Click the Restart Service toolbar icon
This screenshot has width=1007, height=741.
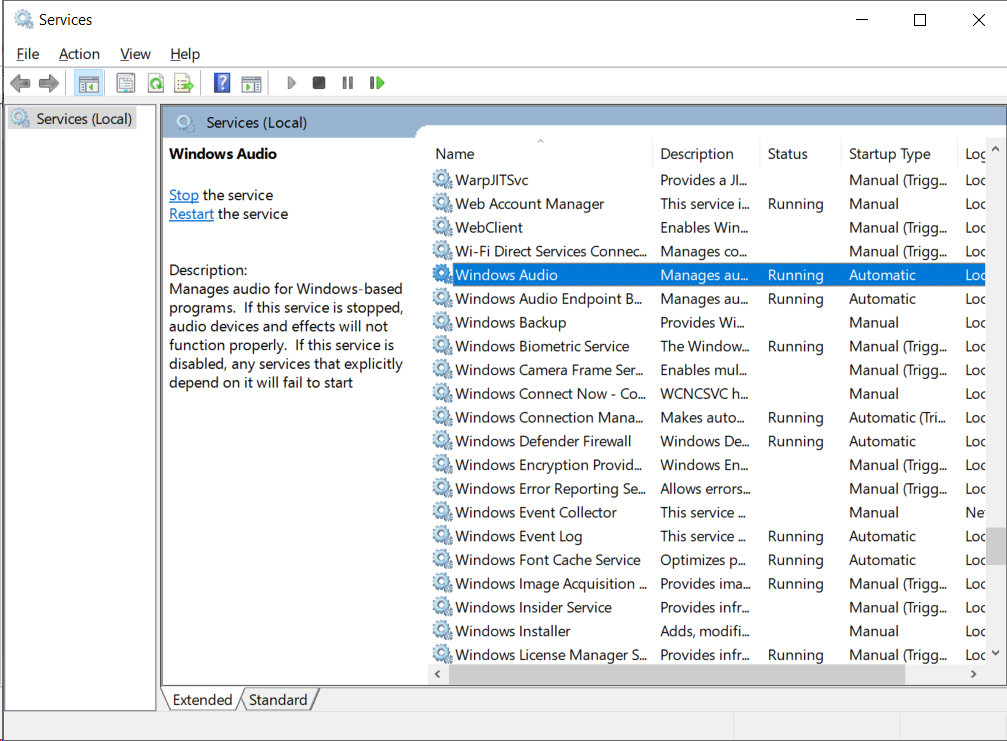(377, 83)
